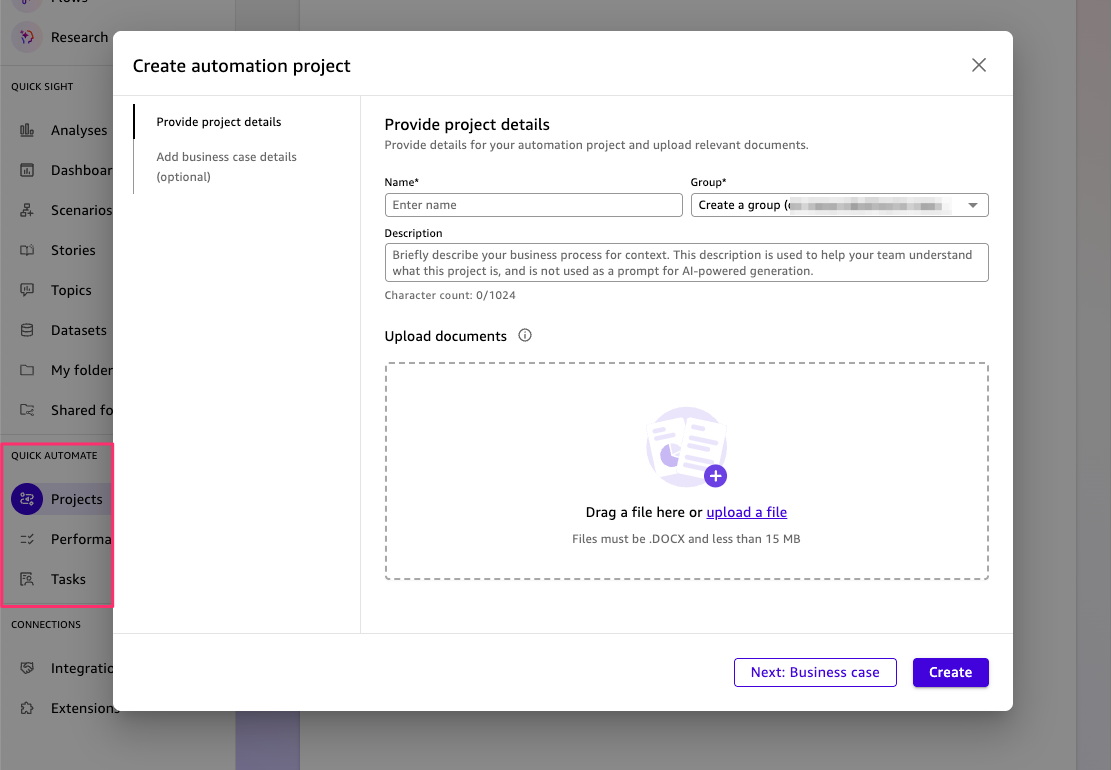This screenshot has width=1111, height=770.
Task: Close the Create automation project dialog
Action: click(978, 65)
